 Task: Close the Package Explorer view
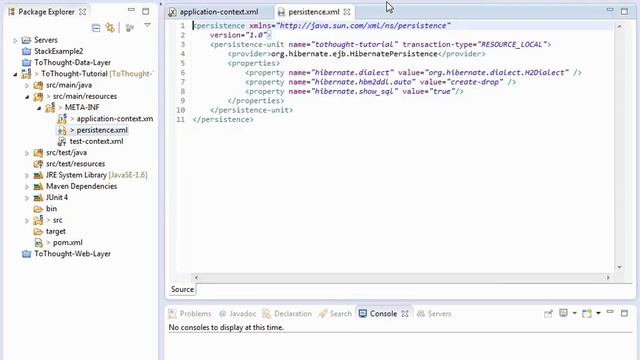[x=82, y=12]
